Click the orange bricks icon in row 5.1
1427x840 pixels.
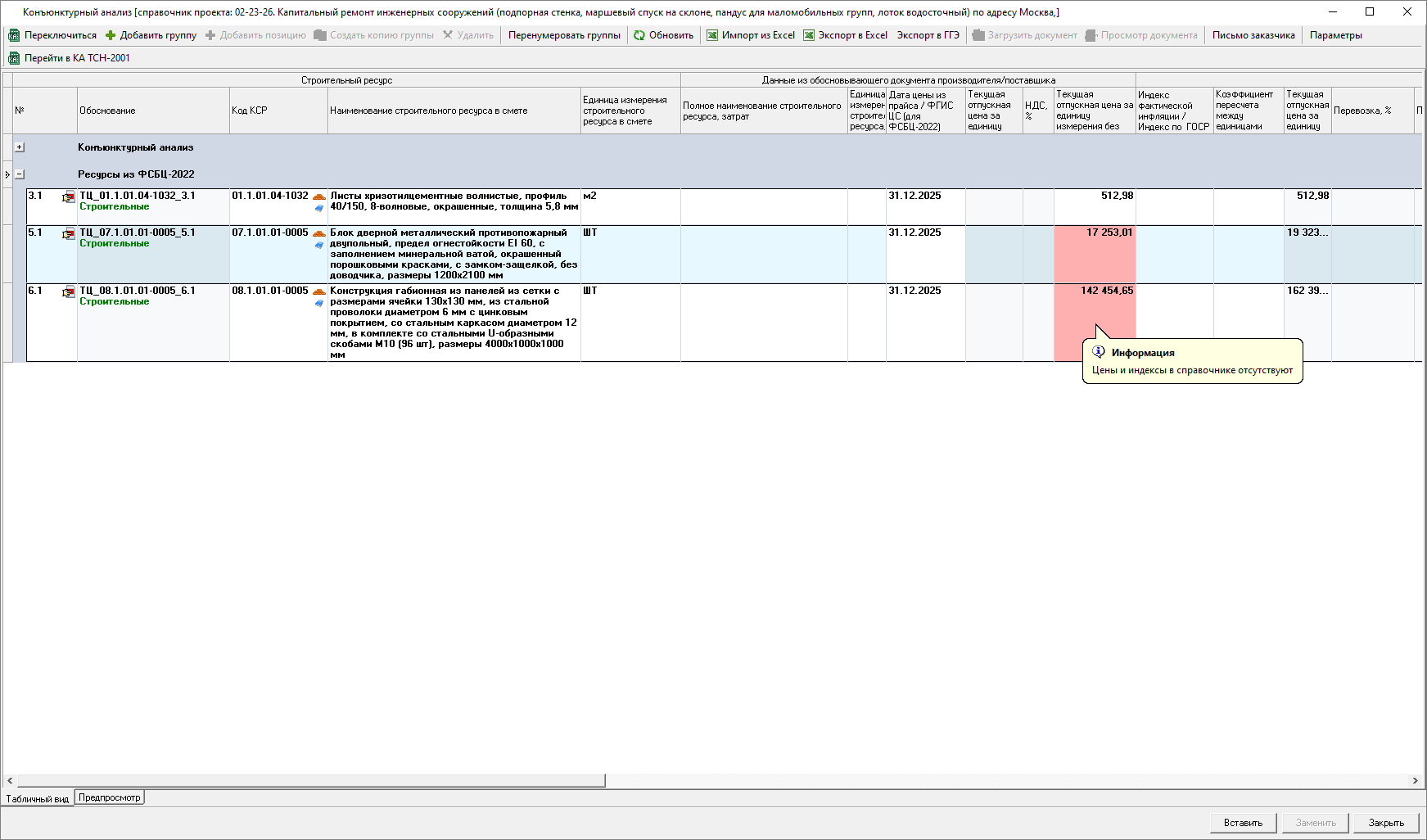click(x=319, y=233)
